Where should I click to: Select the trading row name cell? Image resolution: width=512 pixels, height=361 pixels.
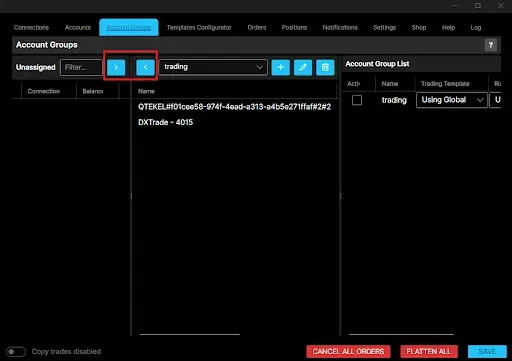(394, 100)
